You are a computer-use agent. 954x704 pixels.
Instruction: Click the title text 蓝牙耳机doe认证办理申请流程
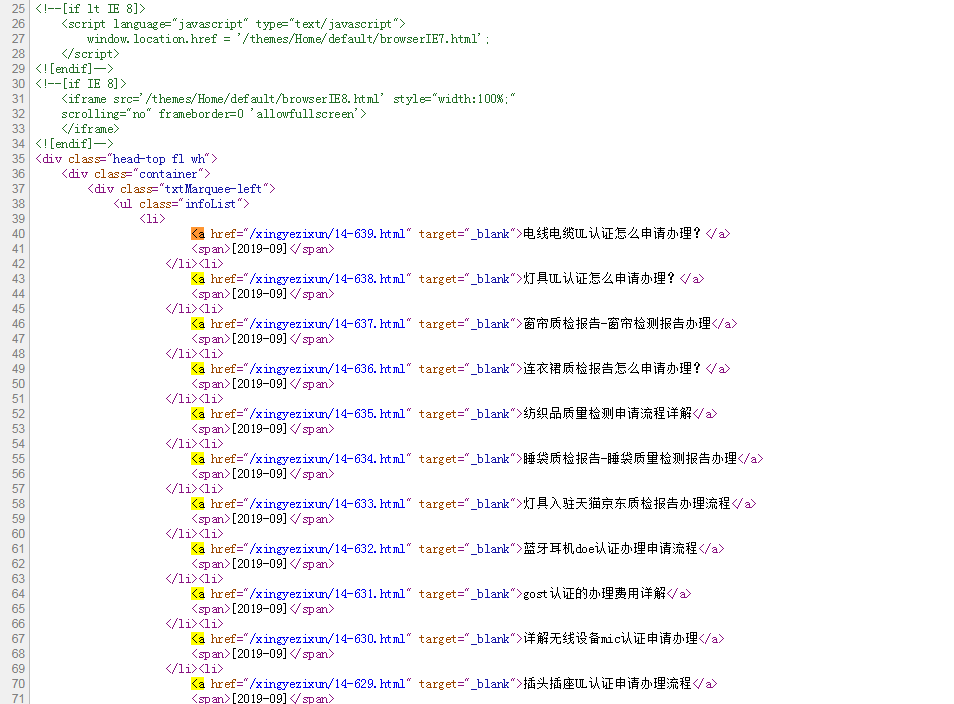(x=610, y=549)
